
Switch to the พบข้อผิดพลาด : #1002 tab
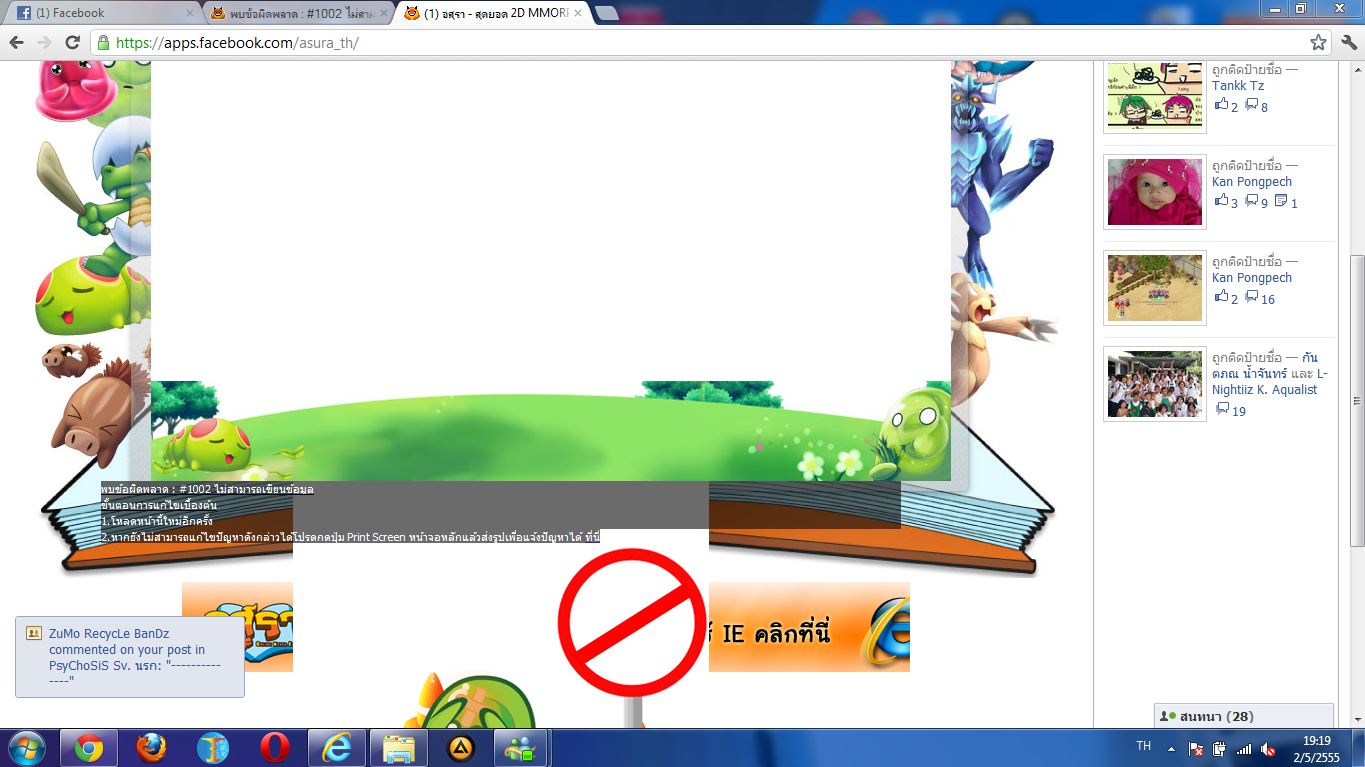coord(298,13)
